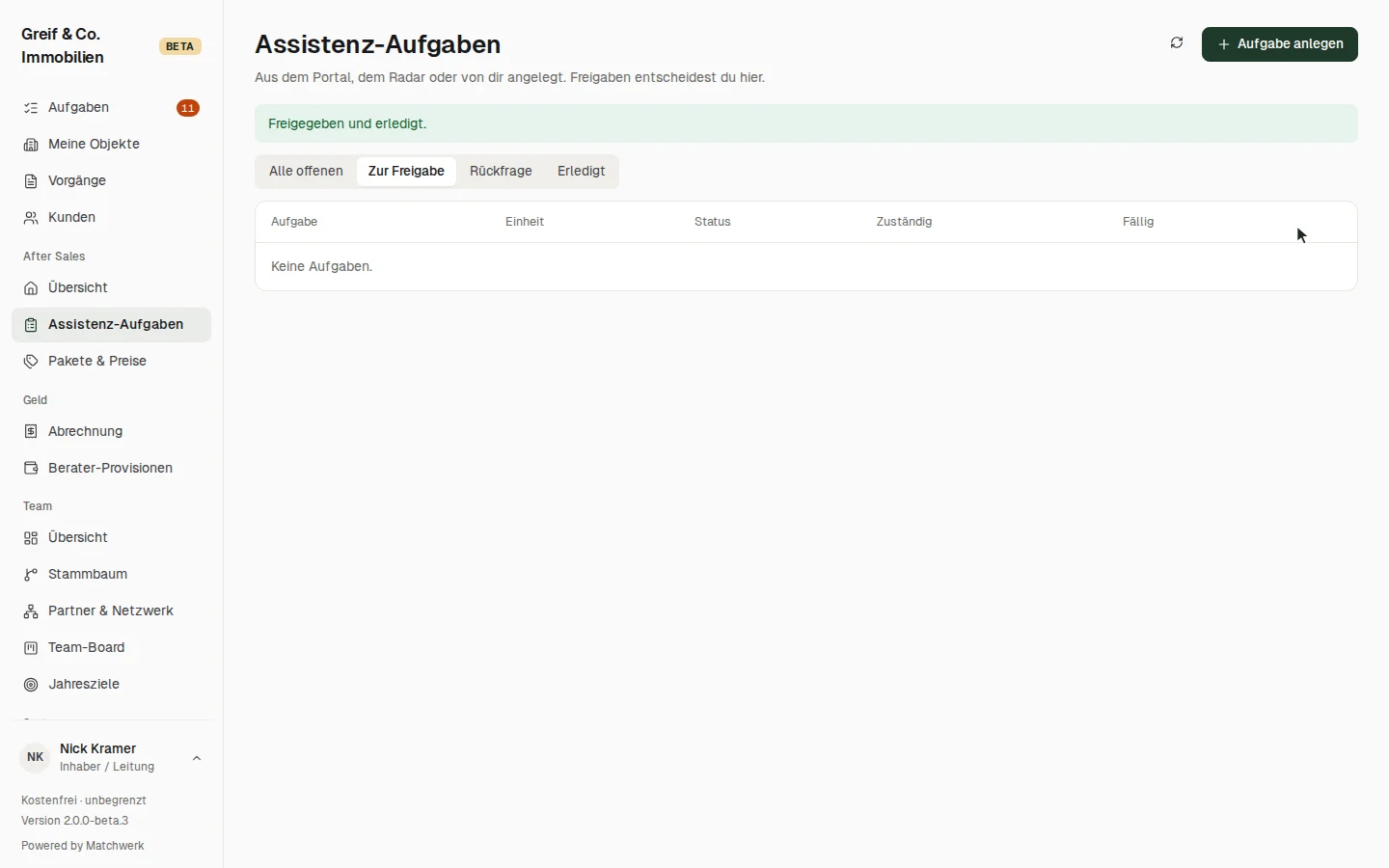Screen dimensions: 1389x868
Task: Click the Team Übersicht grid icon
Action: point(31,538)
